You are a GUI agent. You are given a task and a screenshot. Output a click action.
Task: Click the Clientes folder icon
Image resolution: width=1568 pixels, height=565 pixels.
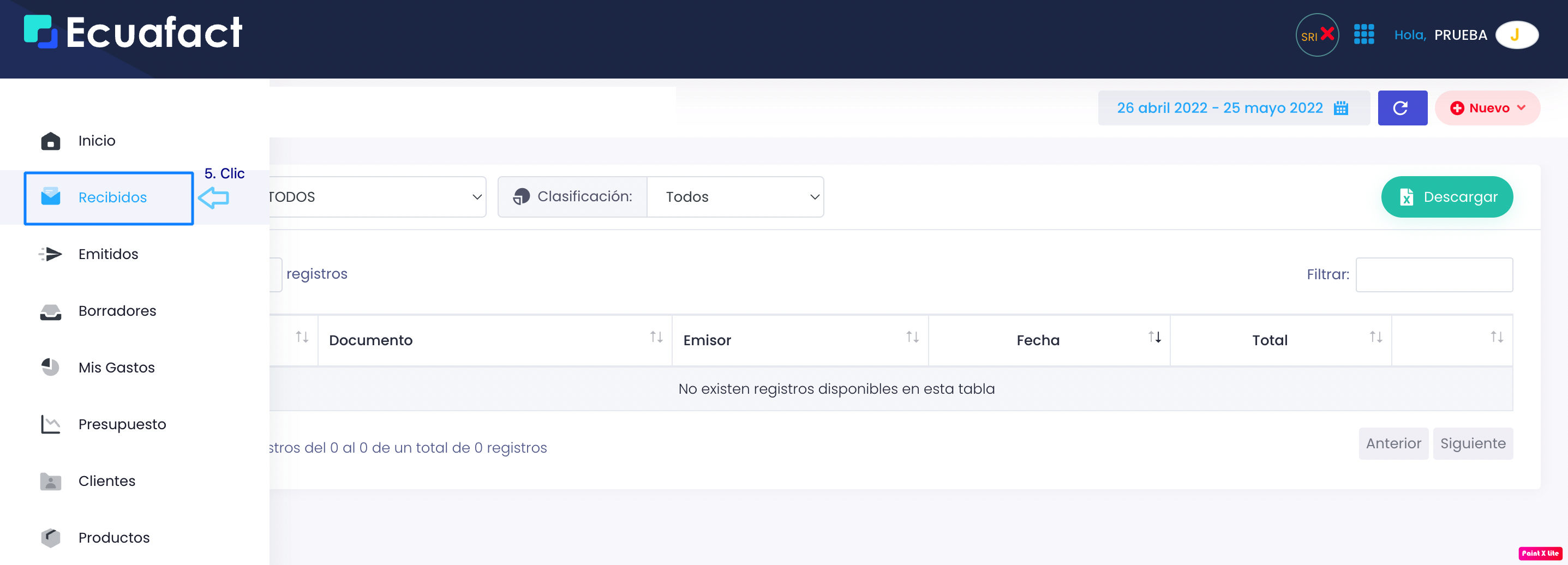tap(51, 481)
